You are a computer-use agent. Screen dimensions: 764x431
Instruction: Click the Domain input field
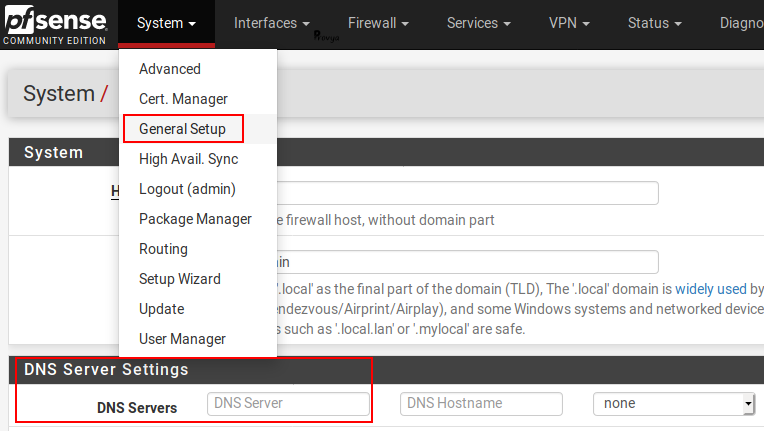click(x=468, y=262)
